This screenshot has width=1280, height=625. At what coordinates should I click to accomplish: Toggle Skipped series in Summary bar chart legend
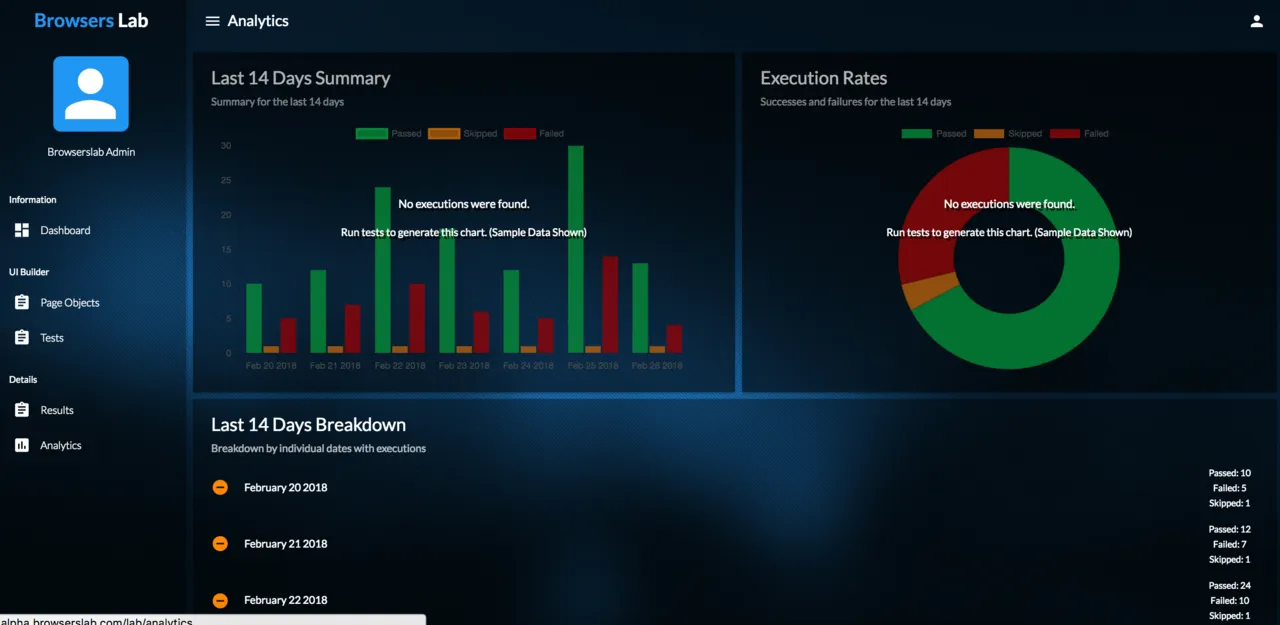point(463,134)
